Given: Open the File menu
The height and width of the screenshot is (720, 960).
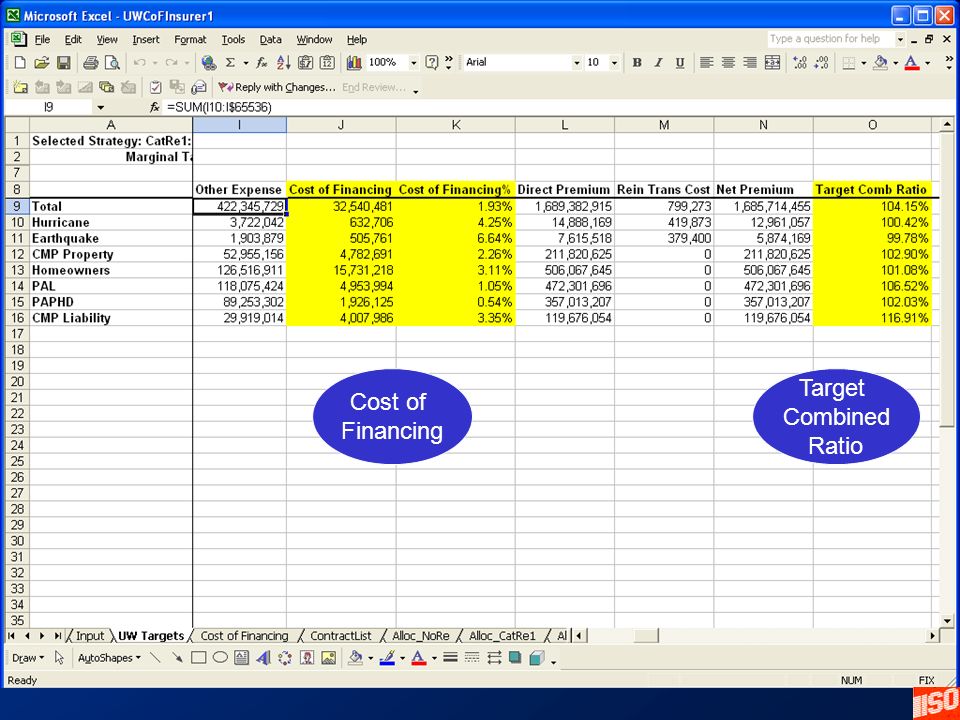Looking at the screenshot, I should tap(42, 40).
